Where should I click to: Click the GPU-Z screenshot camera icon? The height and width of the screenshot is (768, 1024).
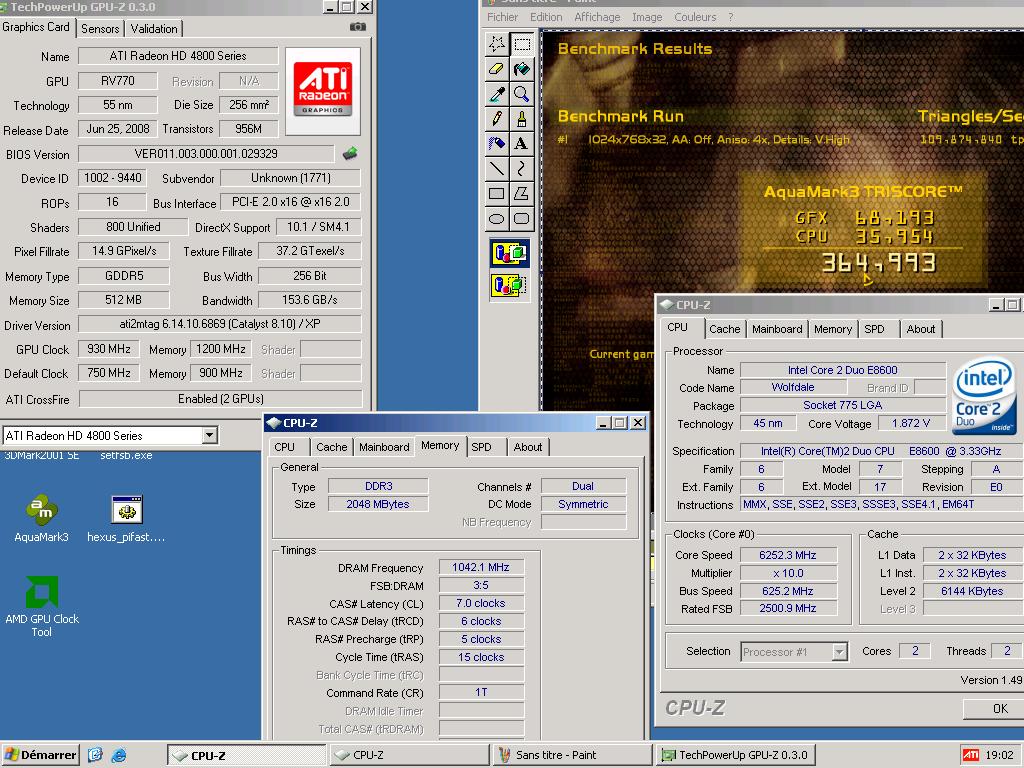tap(357, 27)
